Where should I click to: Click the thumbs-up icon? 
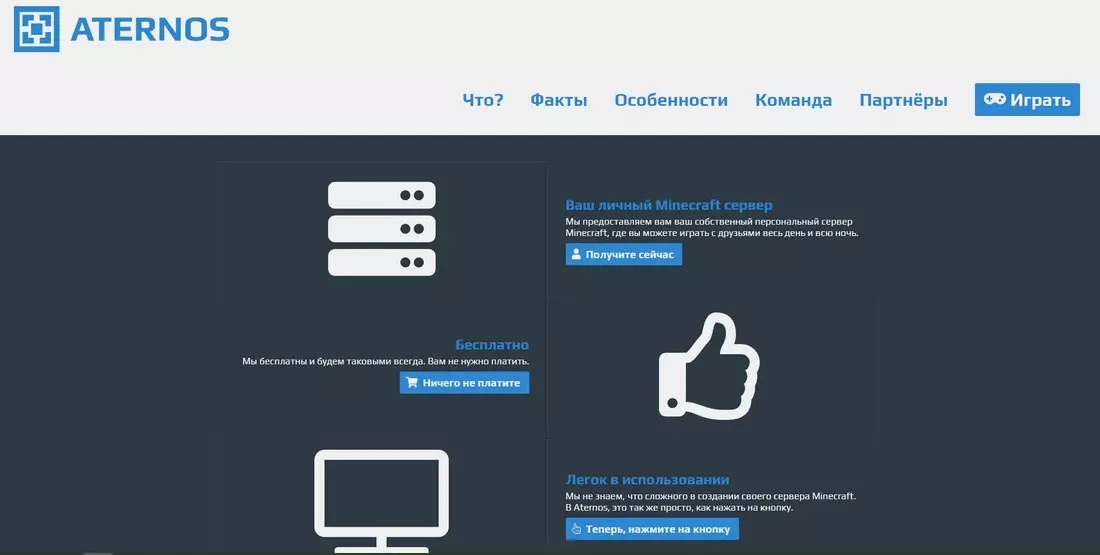(x=709, y=366)
